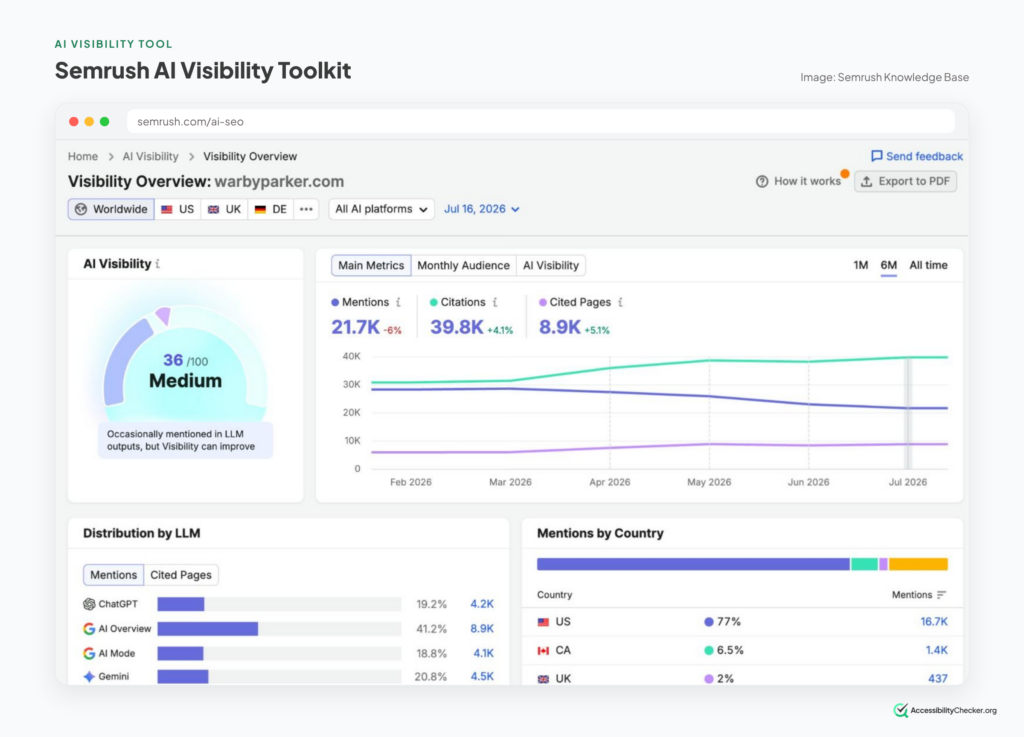Go to AI Visibility in the breadcrumb
Image resolution: width=1024 pixels, height=737 pixels.
point(150,156)
